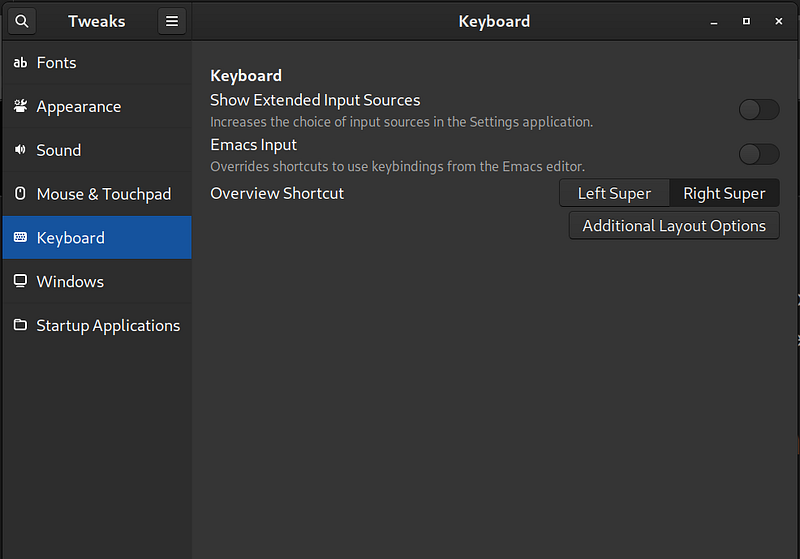Minimize the Tweaks window
Viewport: 800px width, 559px height.
coord(714,21)
